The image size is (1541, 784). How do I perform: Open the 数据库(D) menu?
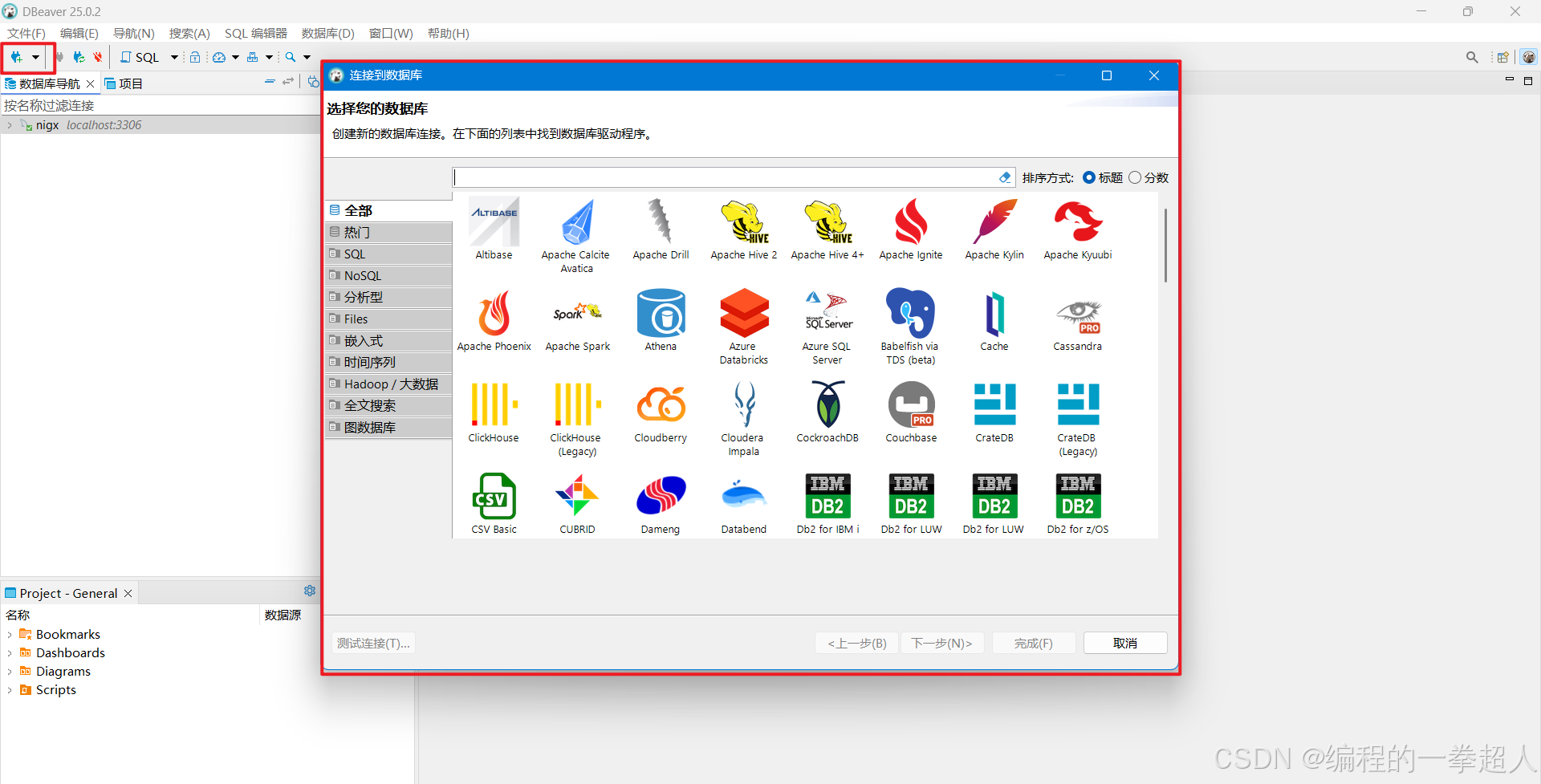pos(328,33)
